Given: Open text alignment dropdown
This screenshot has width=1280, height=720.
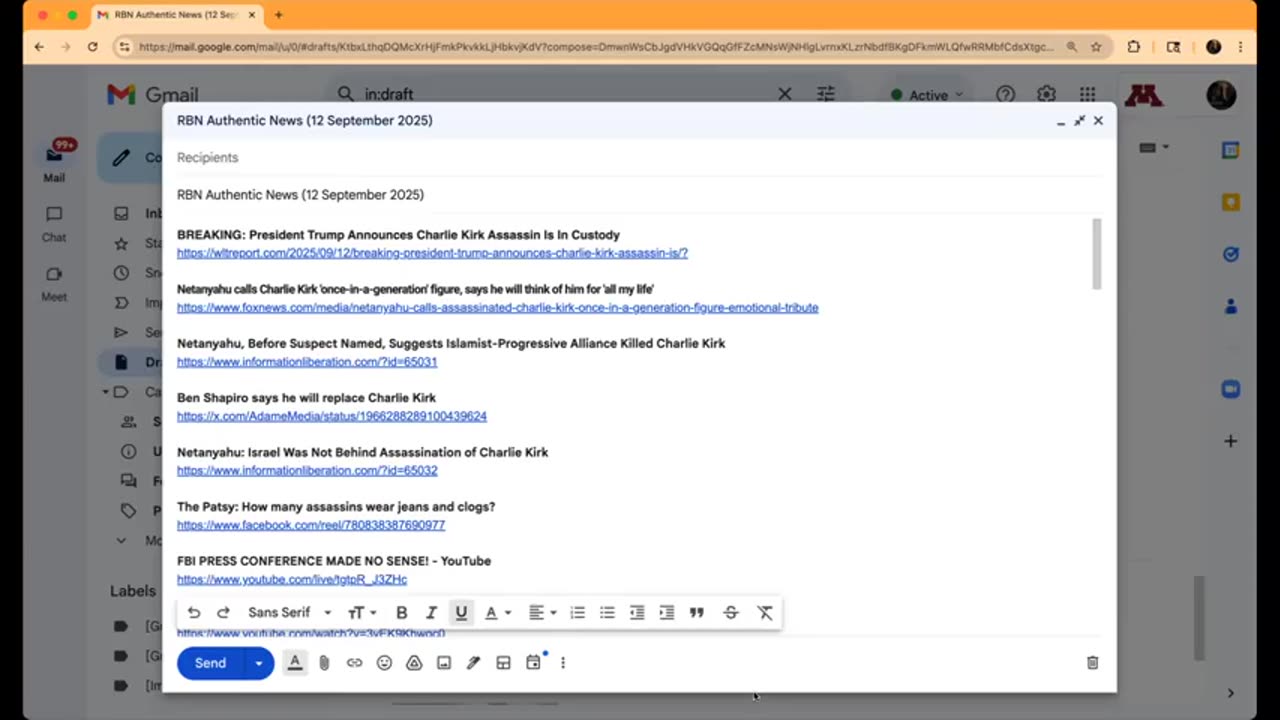Looking at the screenshot, I should click(x=542, y=613).
